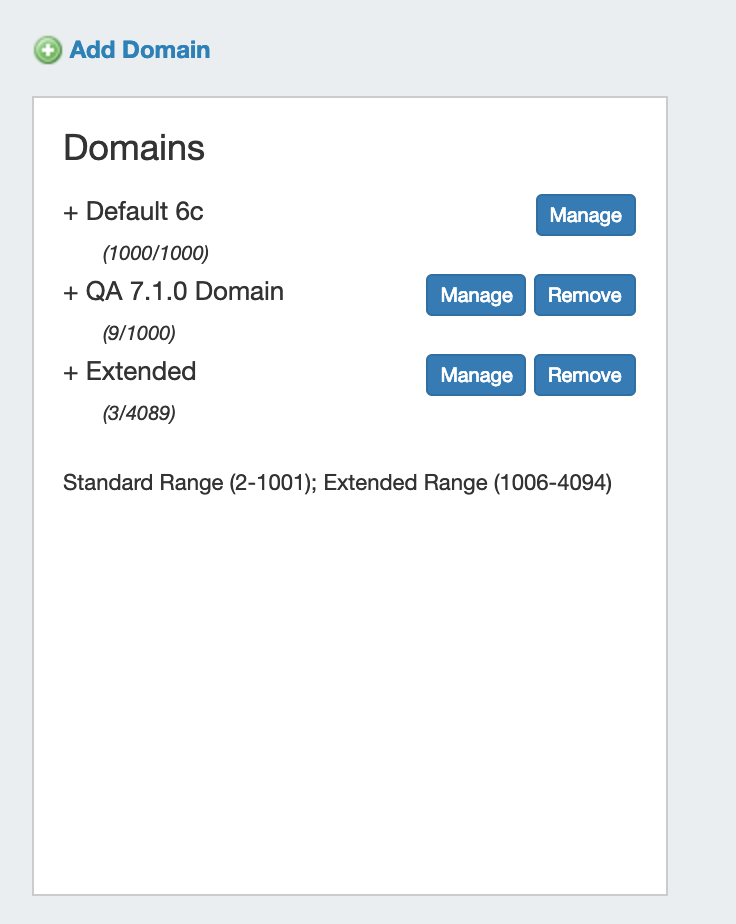This screenshot has height=924, width=736.
Task: Click the Extended Range (1006-4094) text
Action: [468, 483]
